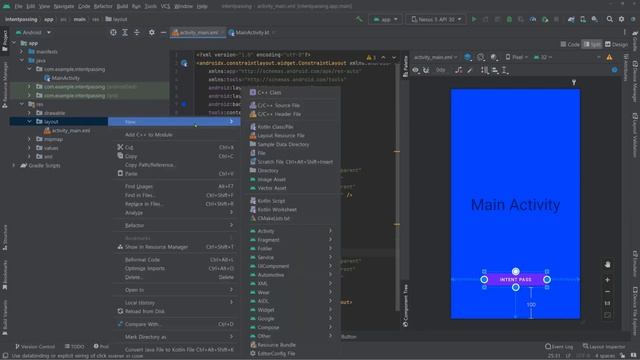Switch editor to Code view
This screenshot has width=640, height=360.
pyautogui.click(x=570, y=44)
